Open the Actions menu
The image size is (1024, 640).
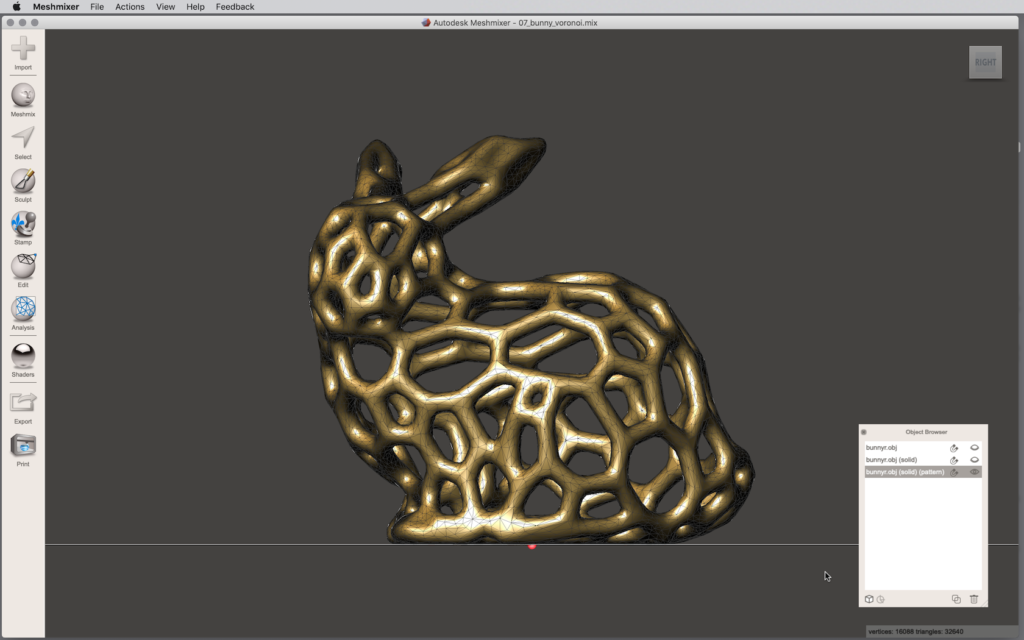[130, 7]
